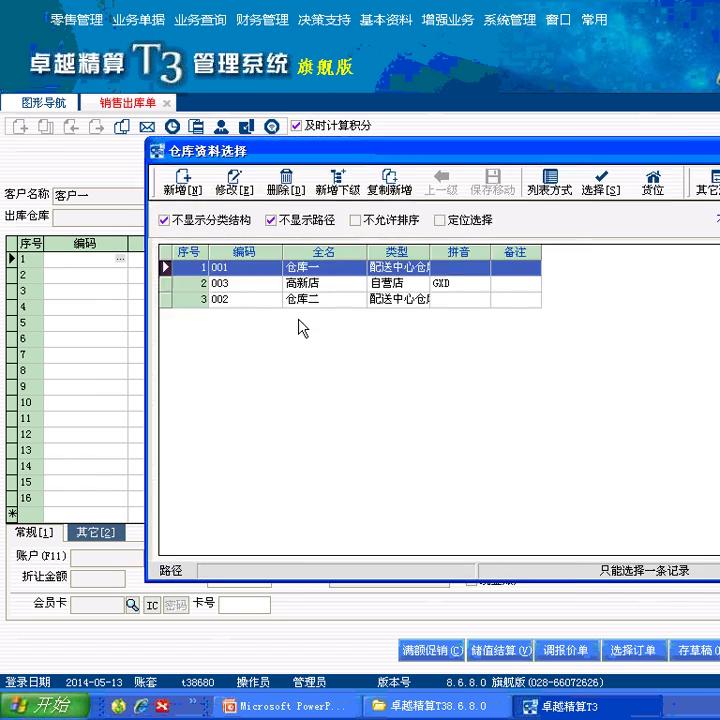This screenshot has height=720, width=720.
Task: Sort by 全名 column header
Action: tap(324, 252)
